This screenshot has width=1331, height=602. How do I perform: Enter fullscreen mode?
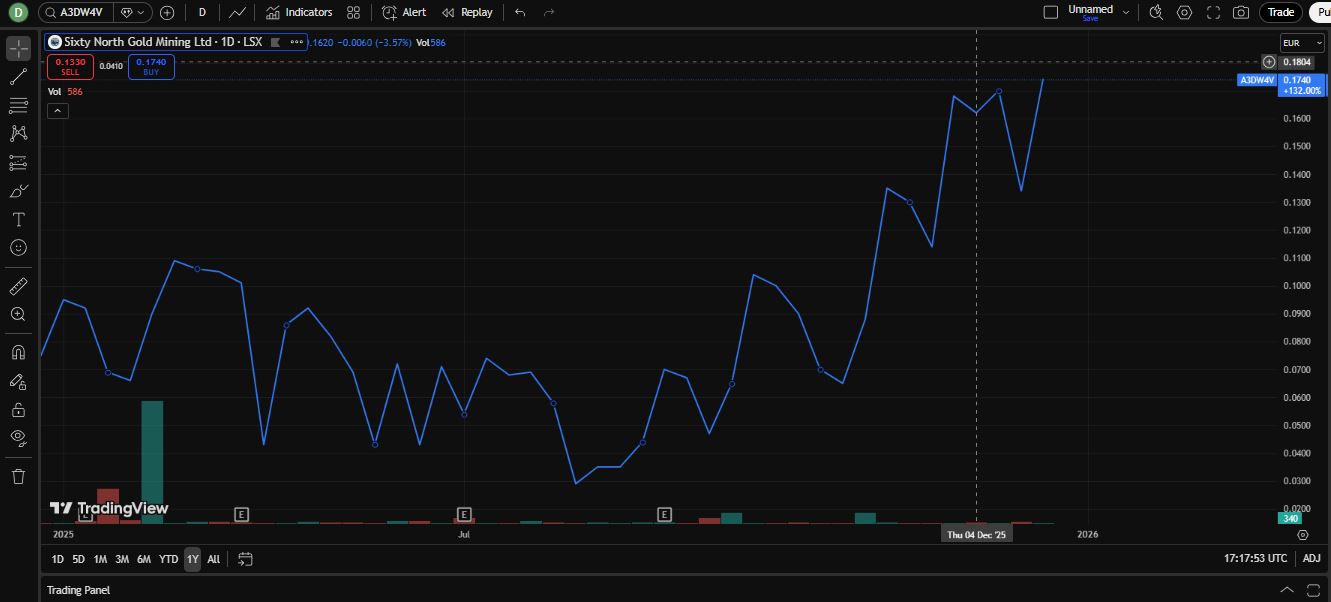pos(1213,12)
